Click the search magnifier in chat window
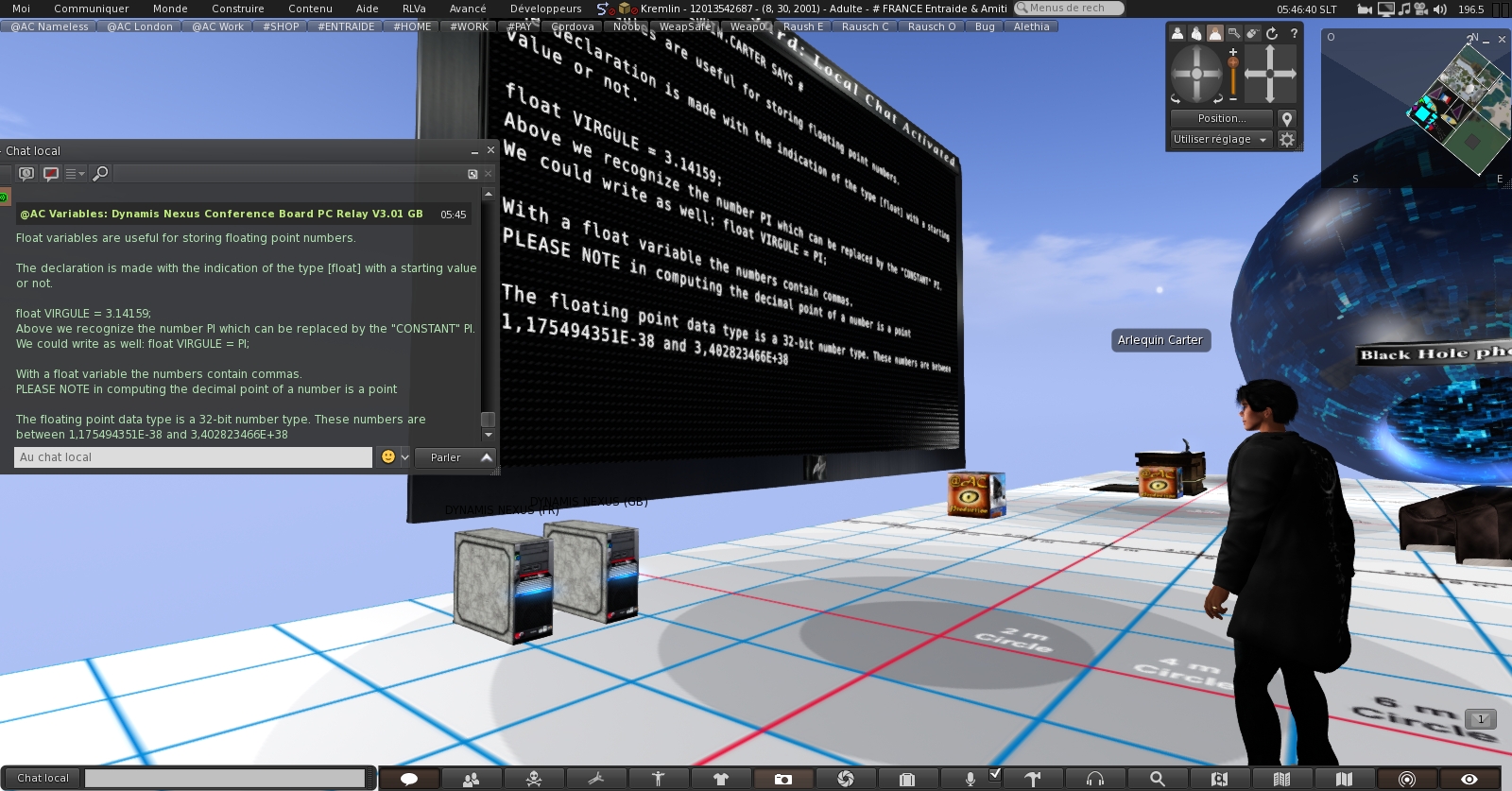 [100, 174]
